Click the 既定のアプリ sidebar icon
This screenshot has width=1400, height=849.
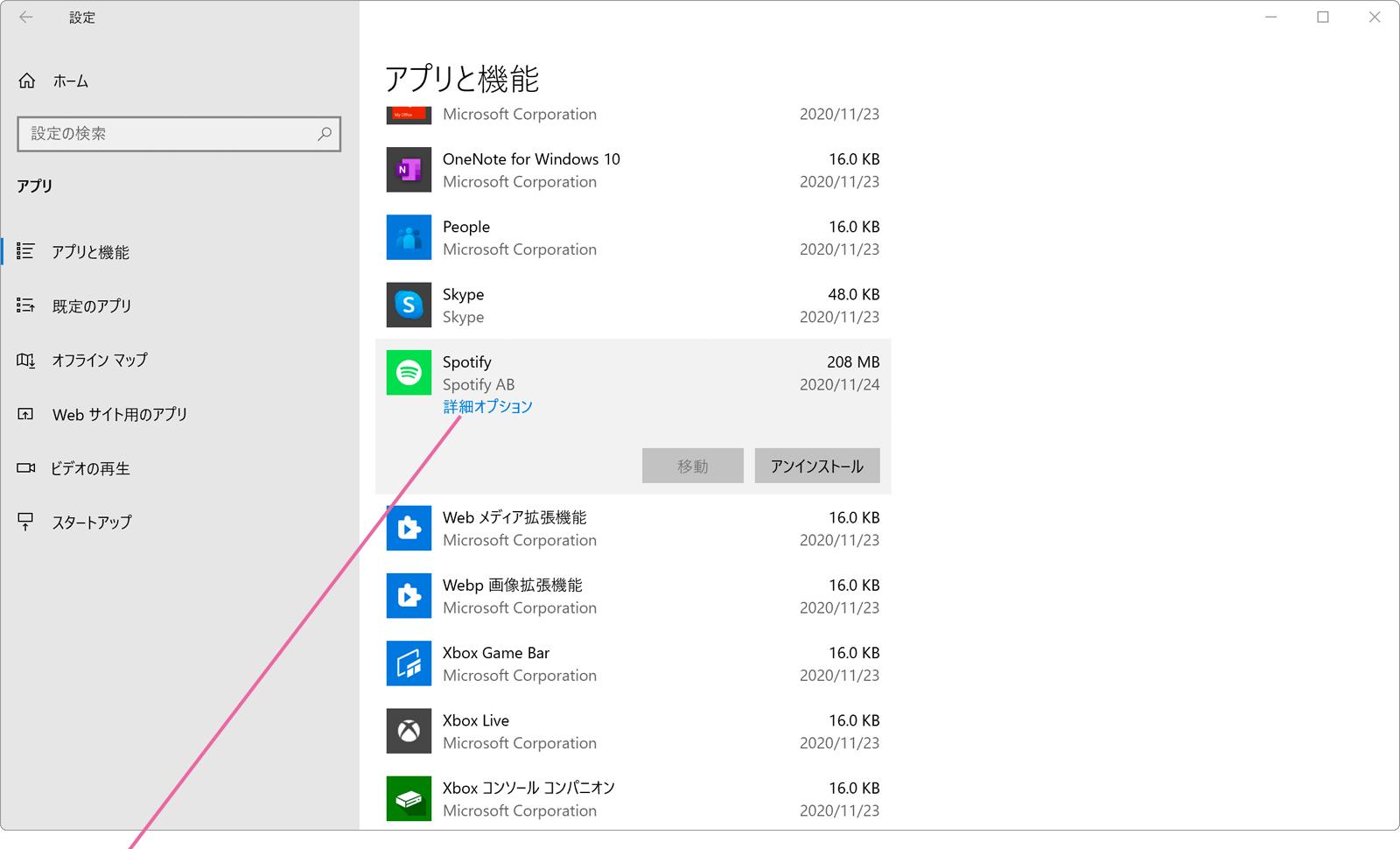[x=25, y=305]
